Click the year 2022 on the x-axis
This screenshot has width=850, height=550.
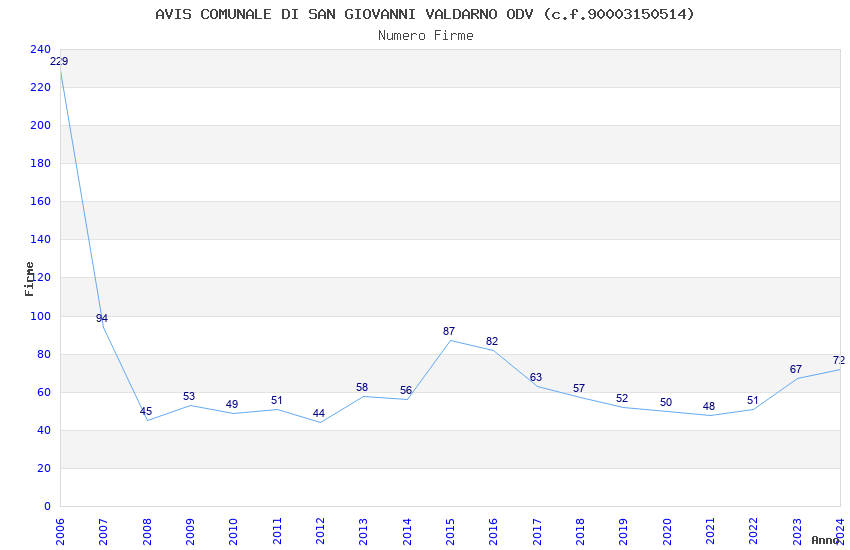(x=754, y=532)
